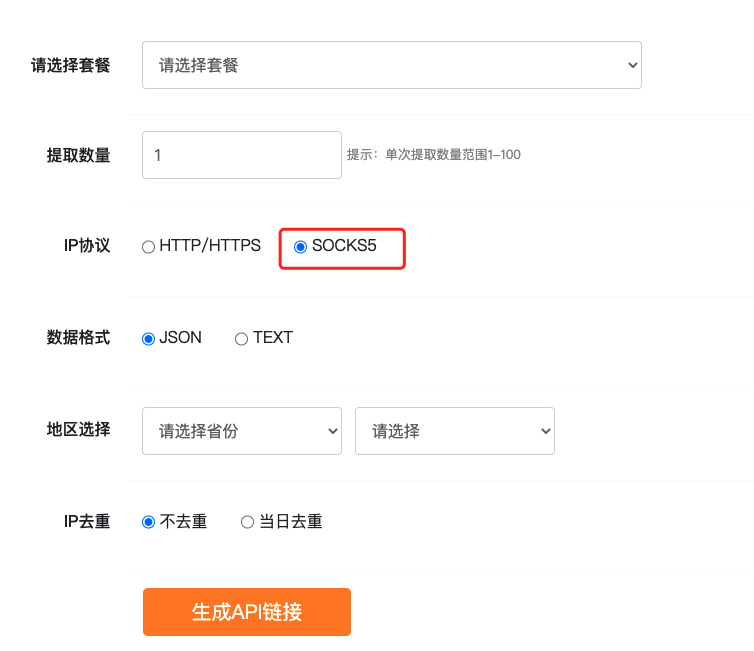Click the 数据格式 row label
The height and width of the screenshot is (651, 754).
click(x=78, y=338)
